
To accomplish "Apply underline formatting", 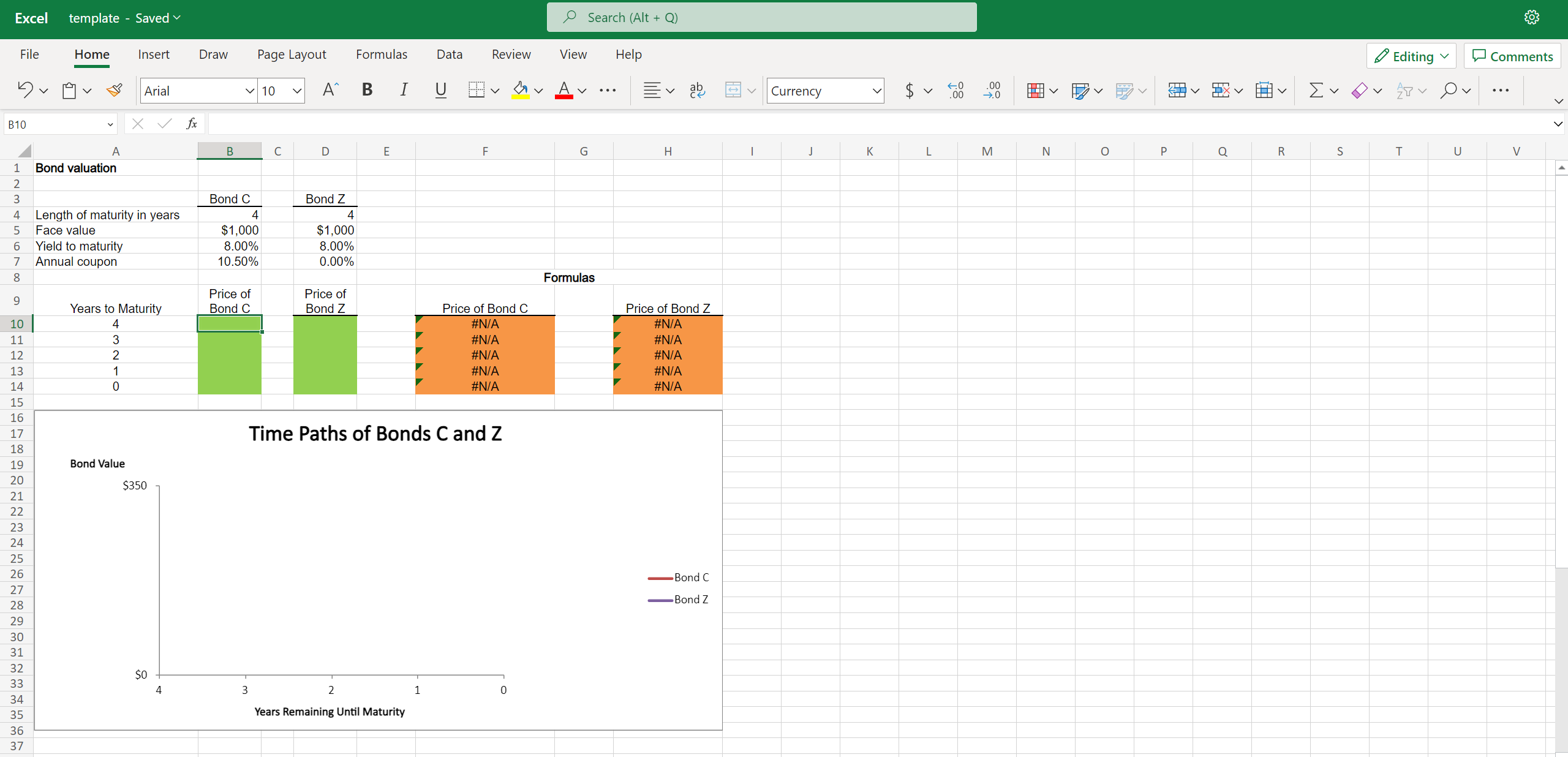I will coord(440,90).
